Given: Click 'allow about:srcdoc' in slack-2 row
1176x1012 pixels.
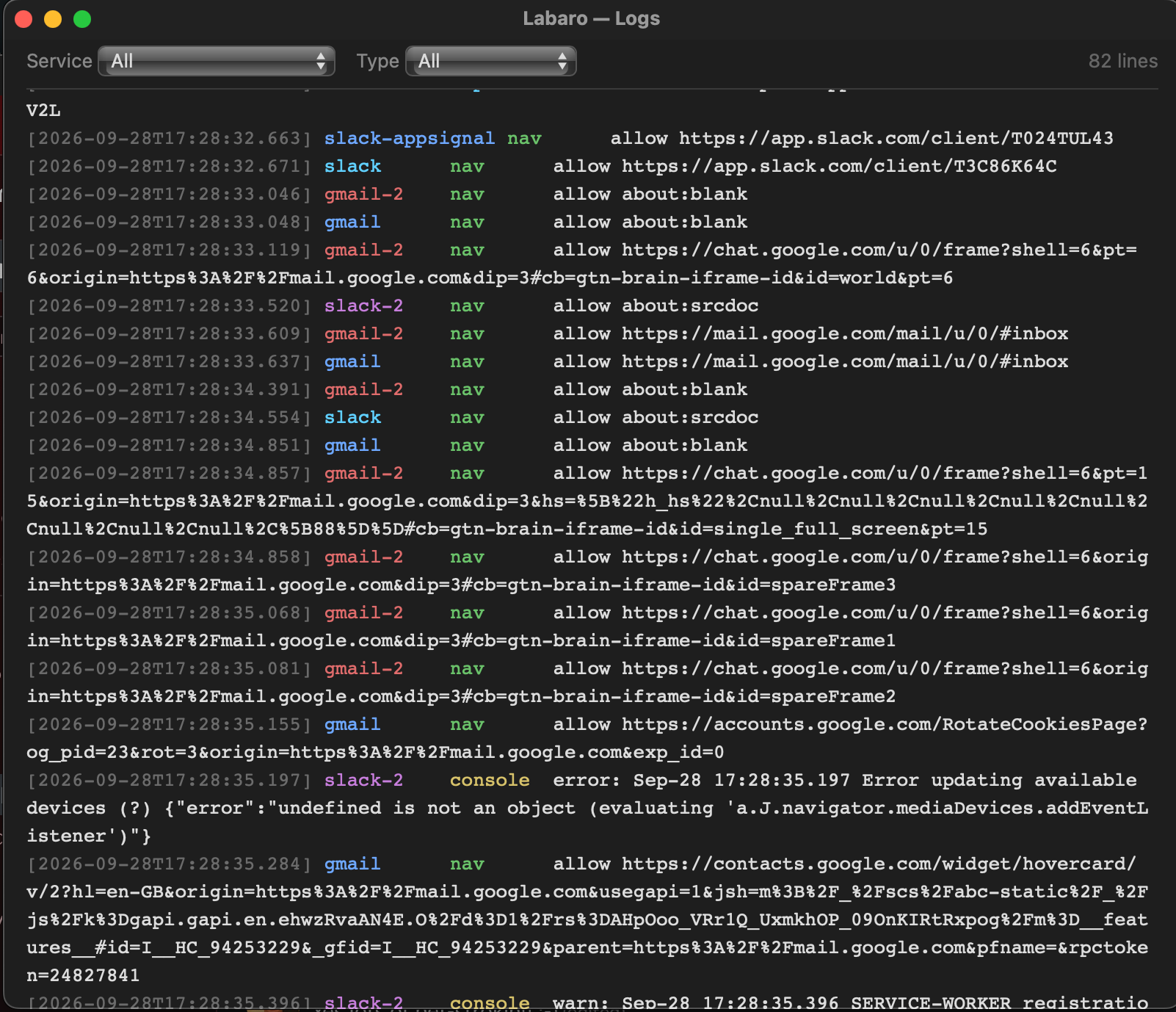Looking at the screenshot, I should pos(656,306).
